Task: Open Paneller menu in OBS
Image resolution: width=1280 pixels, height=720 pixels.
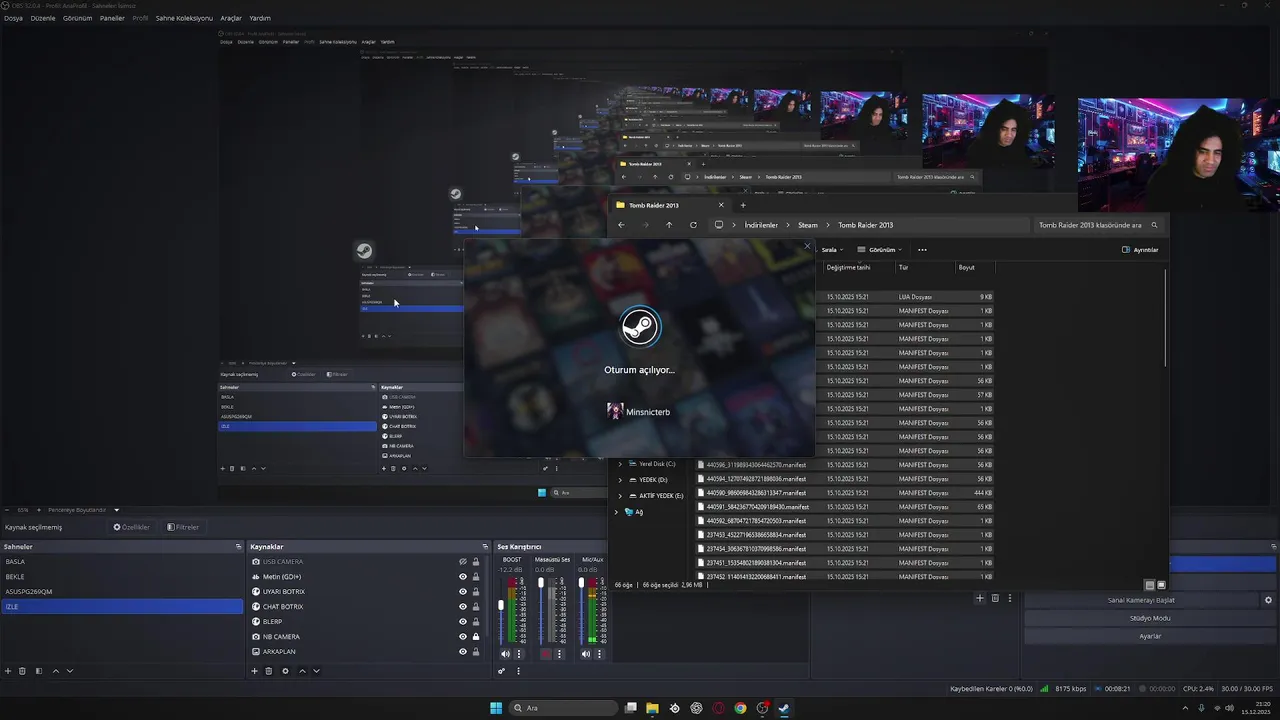Action: pyautogui.click(x=112, y=18)
